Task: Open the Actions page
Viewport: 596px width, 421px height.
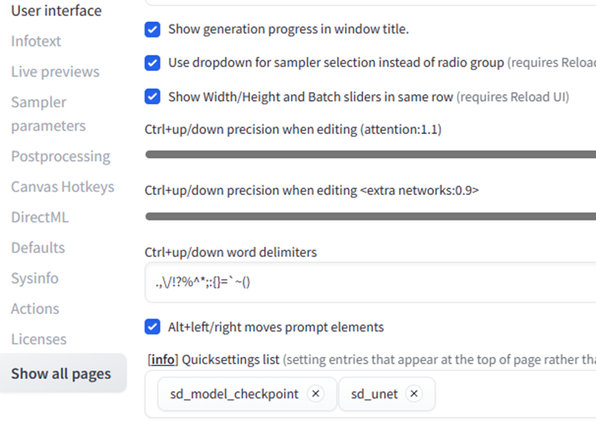Action: click(x=35, y=309)
